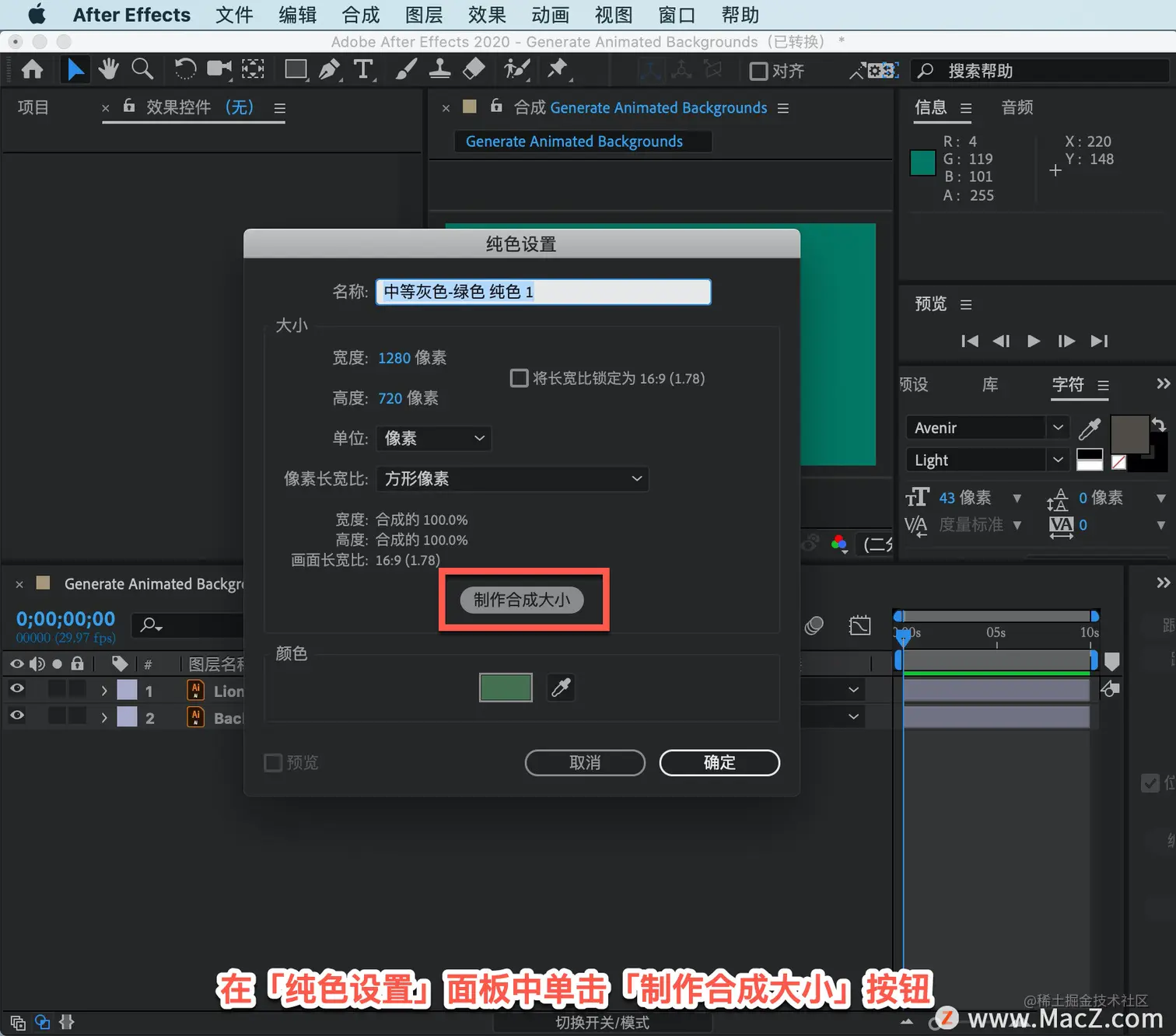Expand layer 2 Back properties
Viewport: 1176px width, 1036px height.
tap(104, 718)
